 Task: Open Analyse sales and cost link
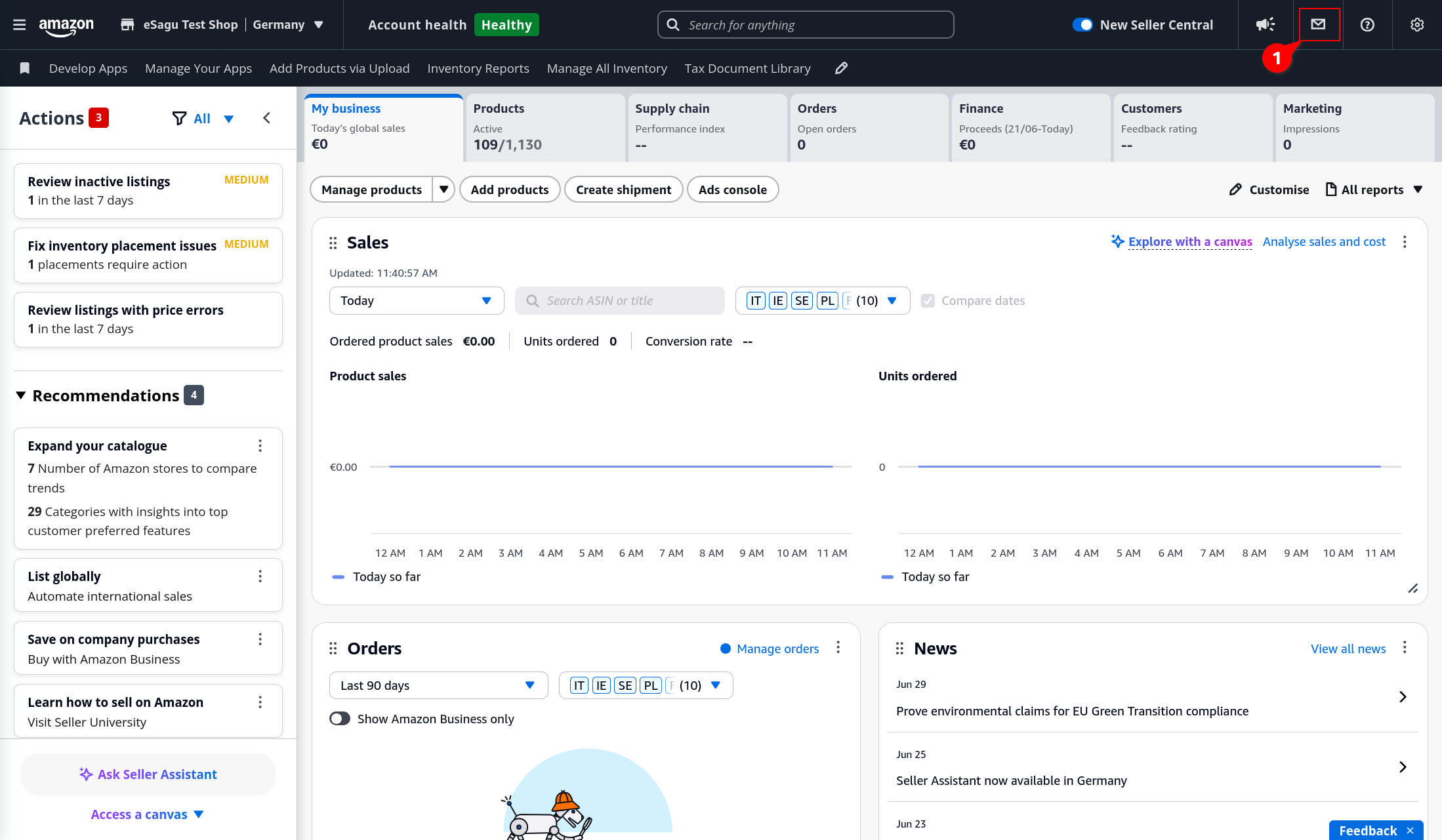click(x=1324, y=242)
